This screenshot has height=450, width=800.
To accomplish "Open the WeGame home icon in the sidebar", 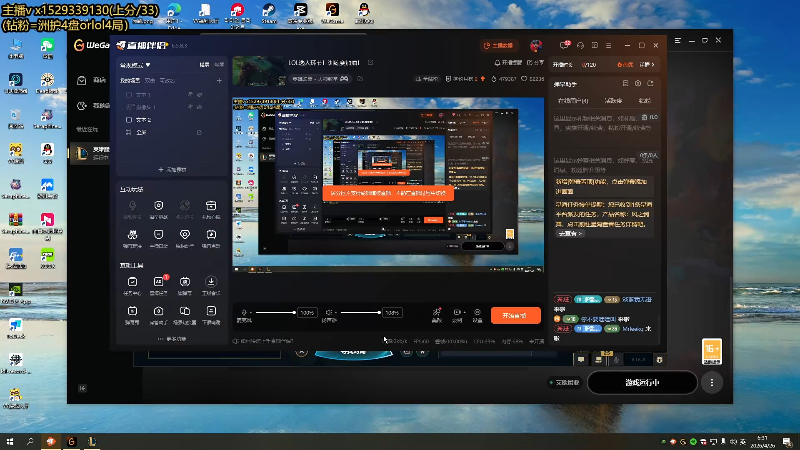I will 82,81.
